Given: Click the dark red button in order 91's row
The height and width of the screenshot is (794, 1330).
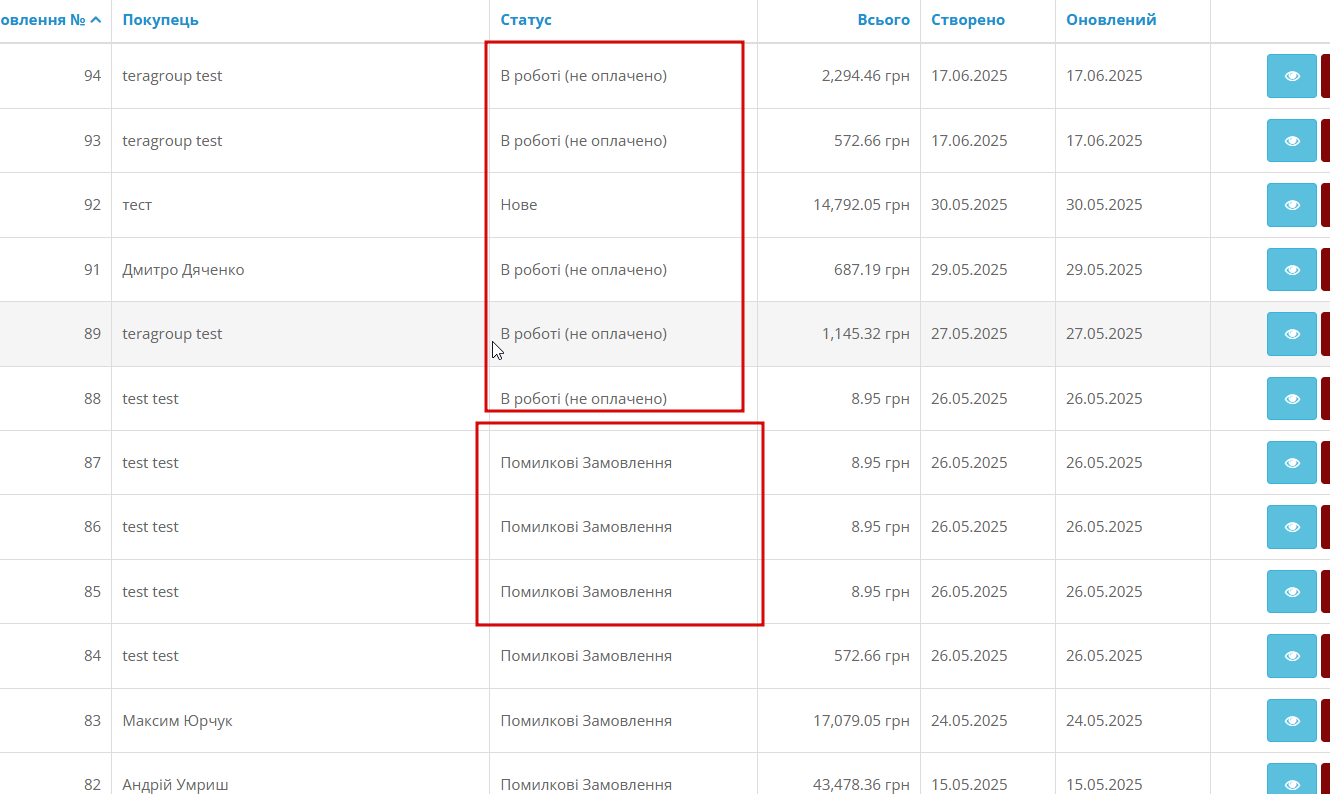Looking at the screenshot, I should tap(1325, 270).
